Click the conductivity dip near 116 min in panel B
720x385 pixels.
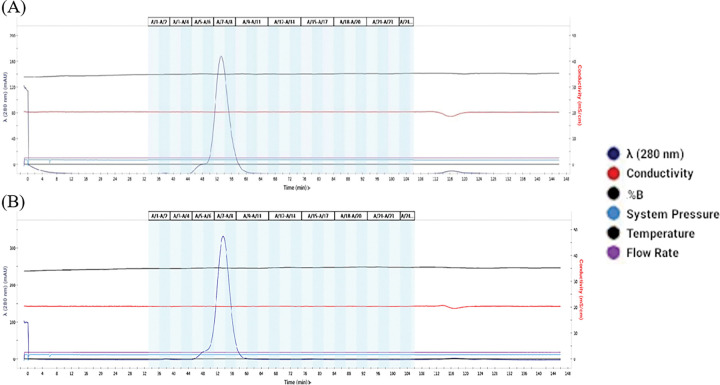coord(454,308)
